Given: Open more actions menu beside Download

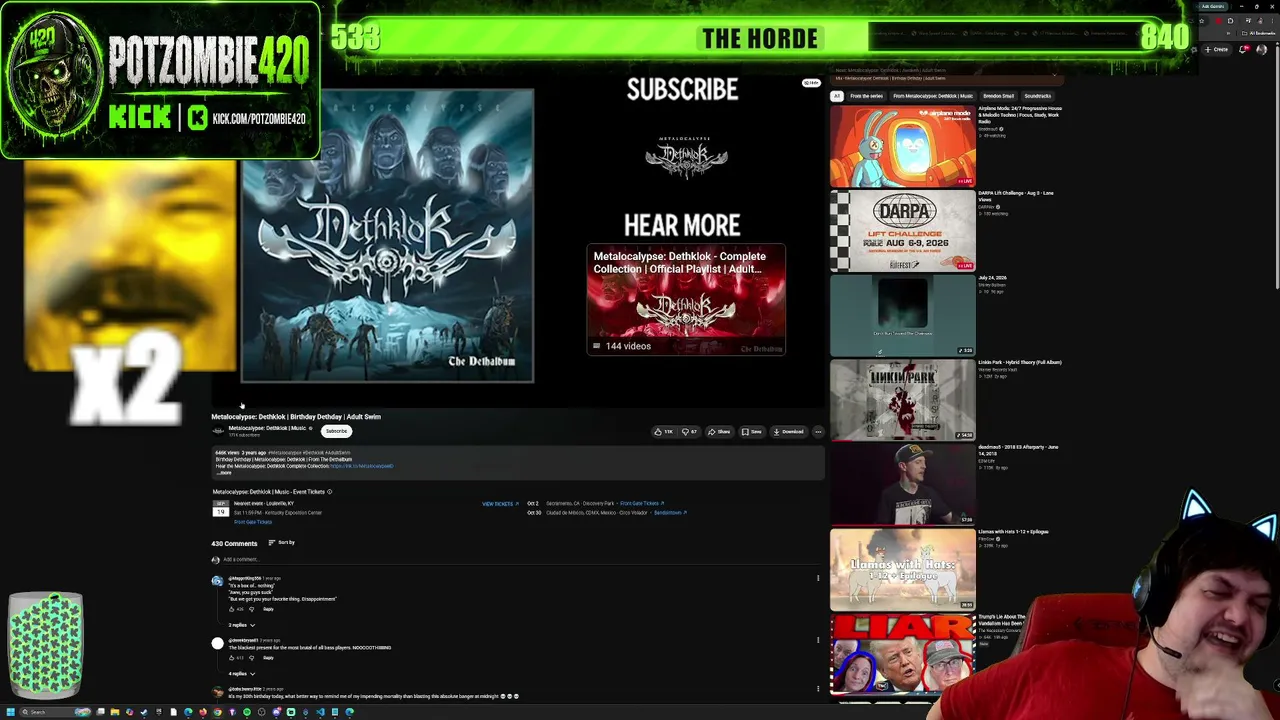Looking at the screenshot, I should point(818,432).
